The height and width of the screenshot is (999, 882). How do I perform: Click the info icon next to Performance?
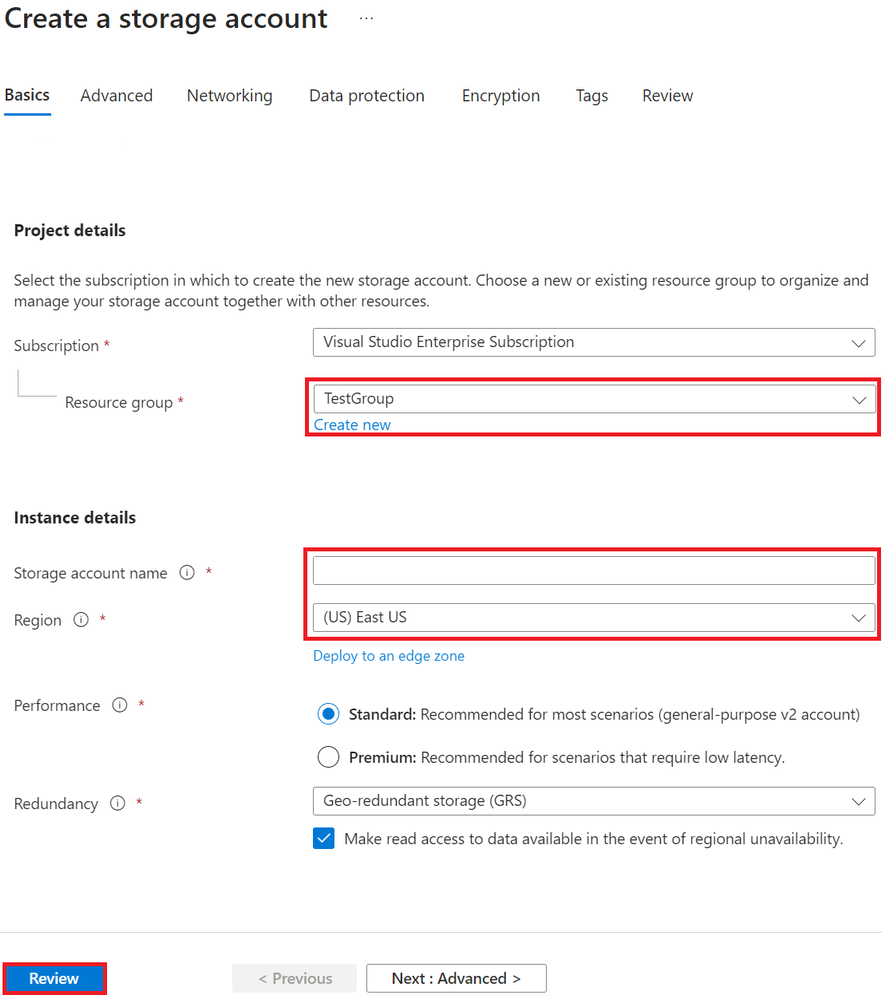click(120, 705)
